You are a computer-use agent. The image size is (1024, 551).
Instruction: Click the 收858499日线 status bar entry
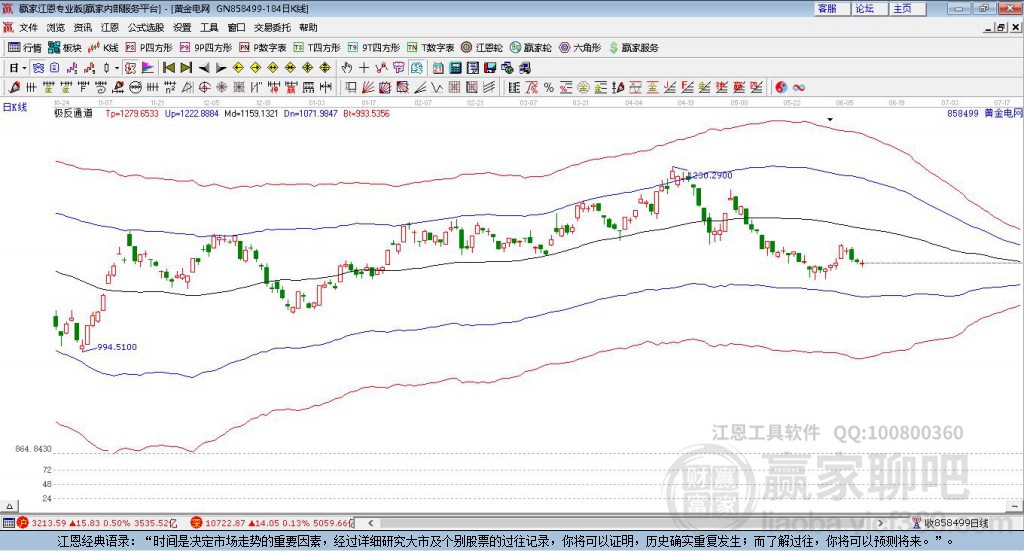951,523
